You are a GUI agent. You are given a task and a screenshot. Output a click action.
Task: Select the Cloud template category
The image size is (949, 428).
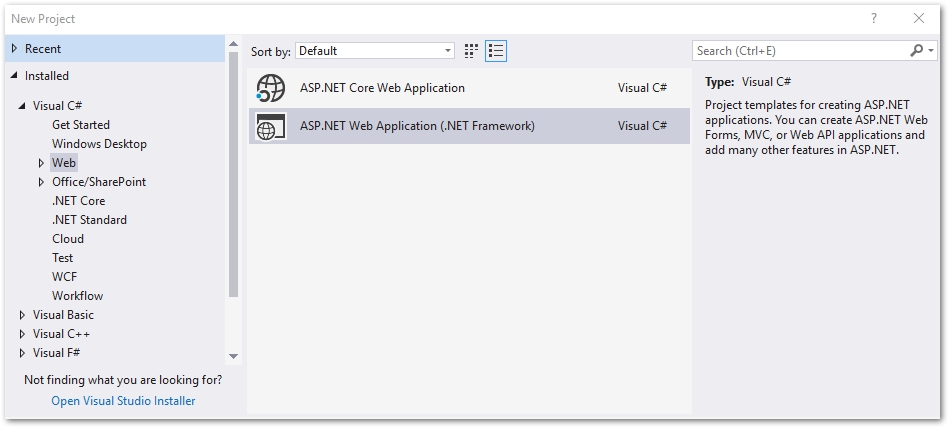point(68,239)
